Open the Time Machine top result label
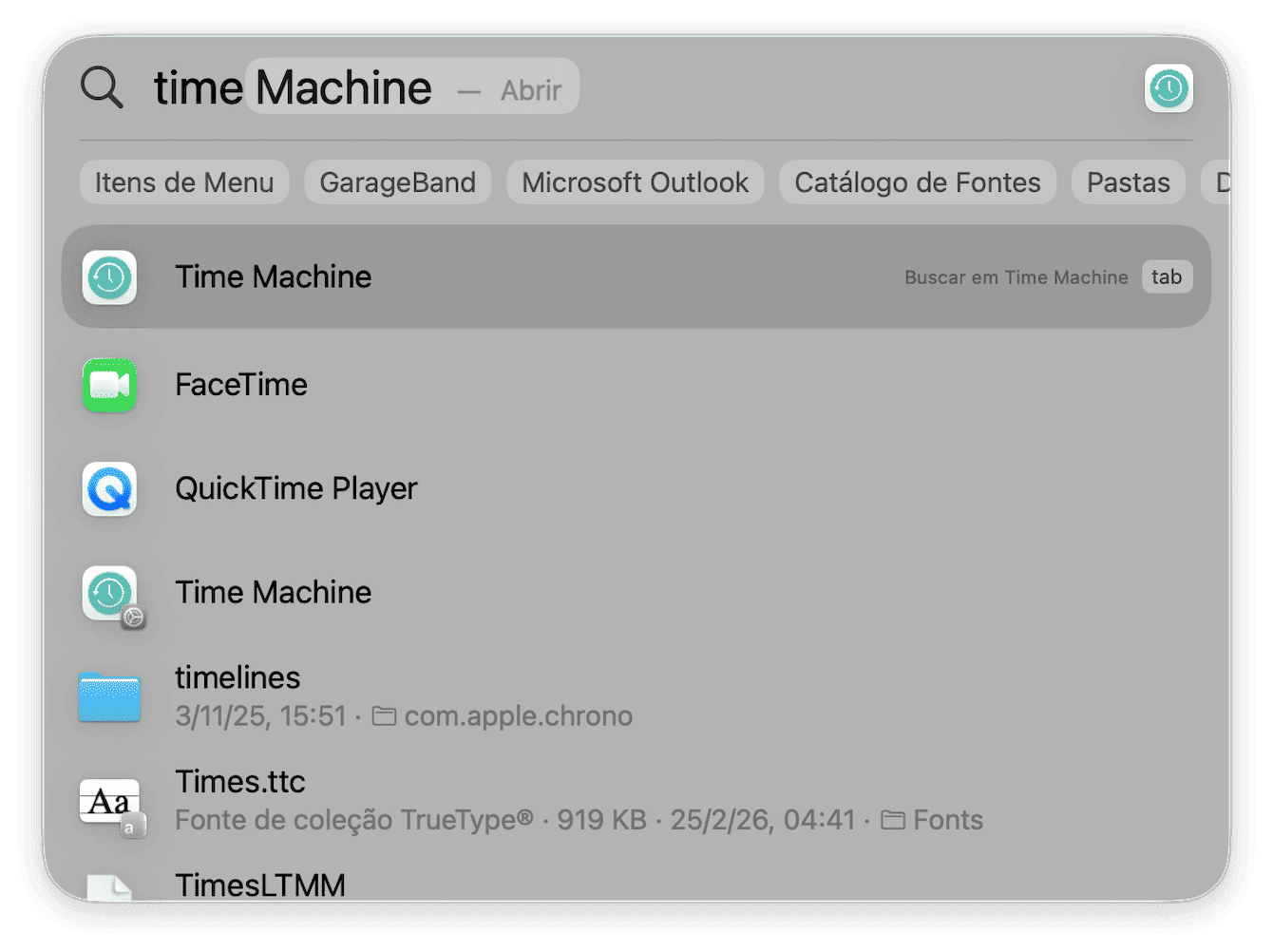 coord(274,276)
